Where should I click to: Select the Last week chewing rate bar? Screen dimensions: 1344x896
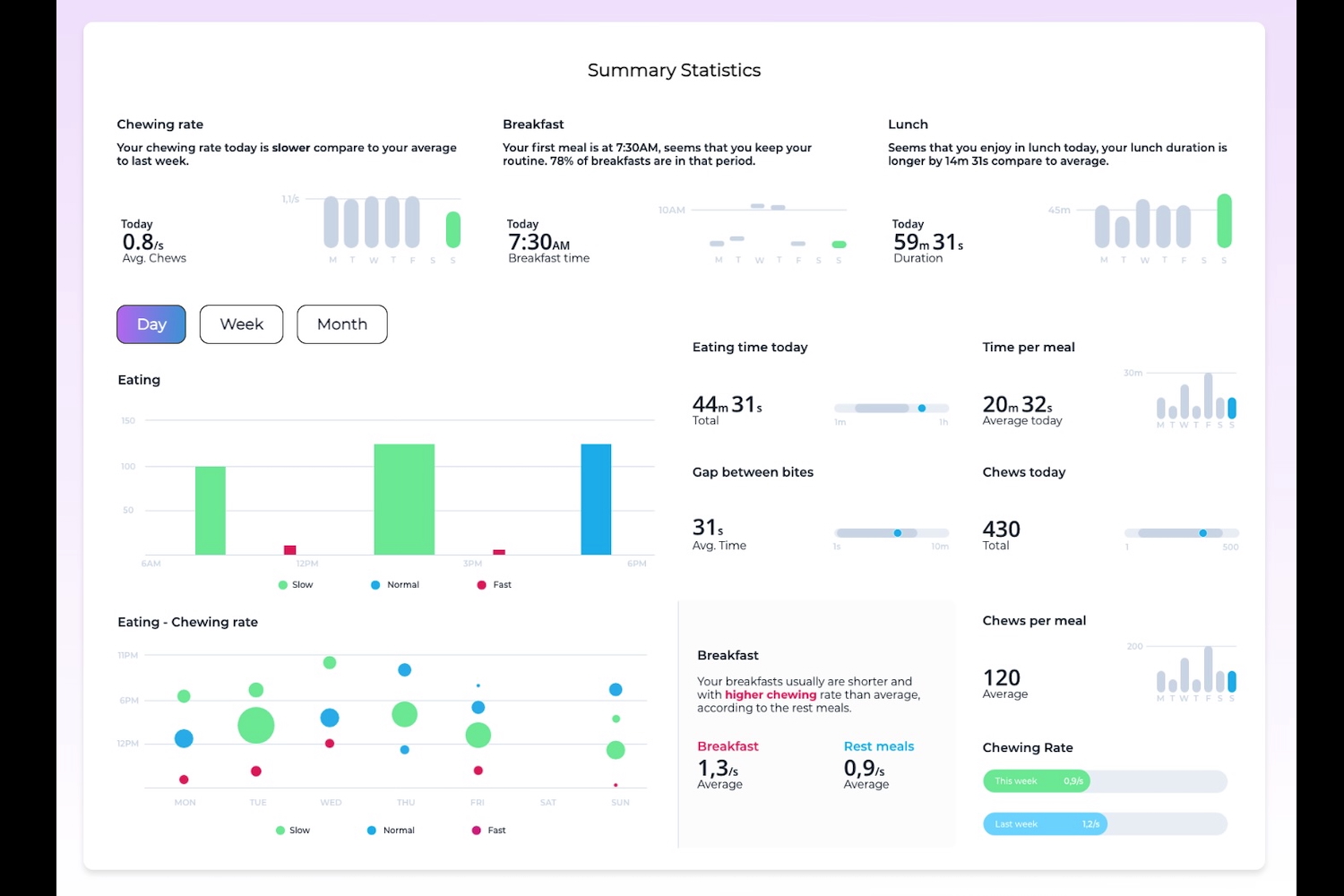click(x=1045, y=824)
